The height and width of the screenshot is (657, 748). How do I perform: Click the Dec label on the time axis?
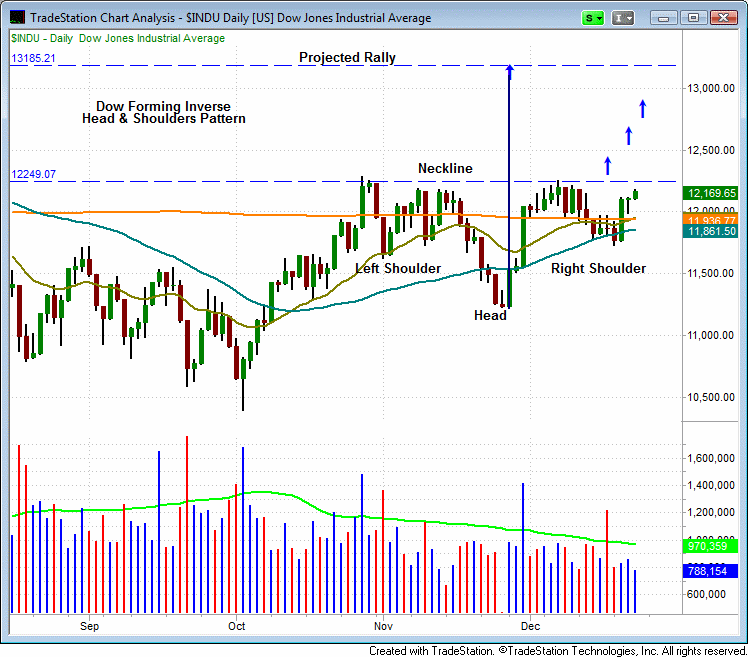coord(530,626)
